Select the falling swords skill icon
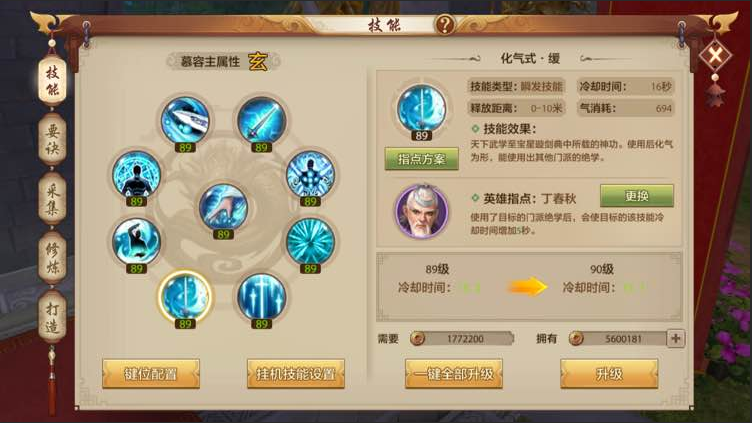 [x=261, y=296]
